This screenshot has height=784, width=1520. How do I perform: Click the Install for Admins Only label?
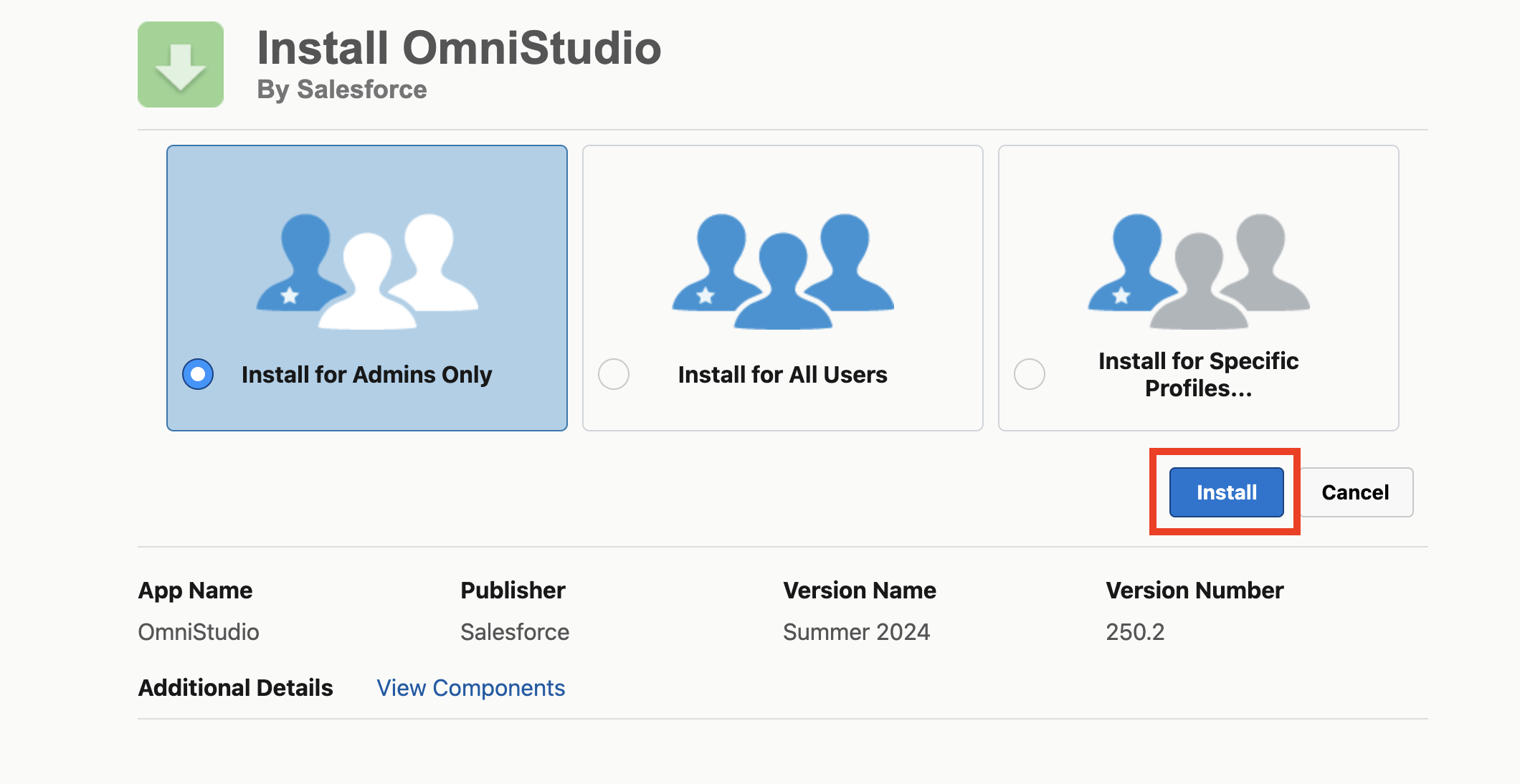point(366,374)
